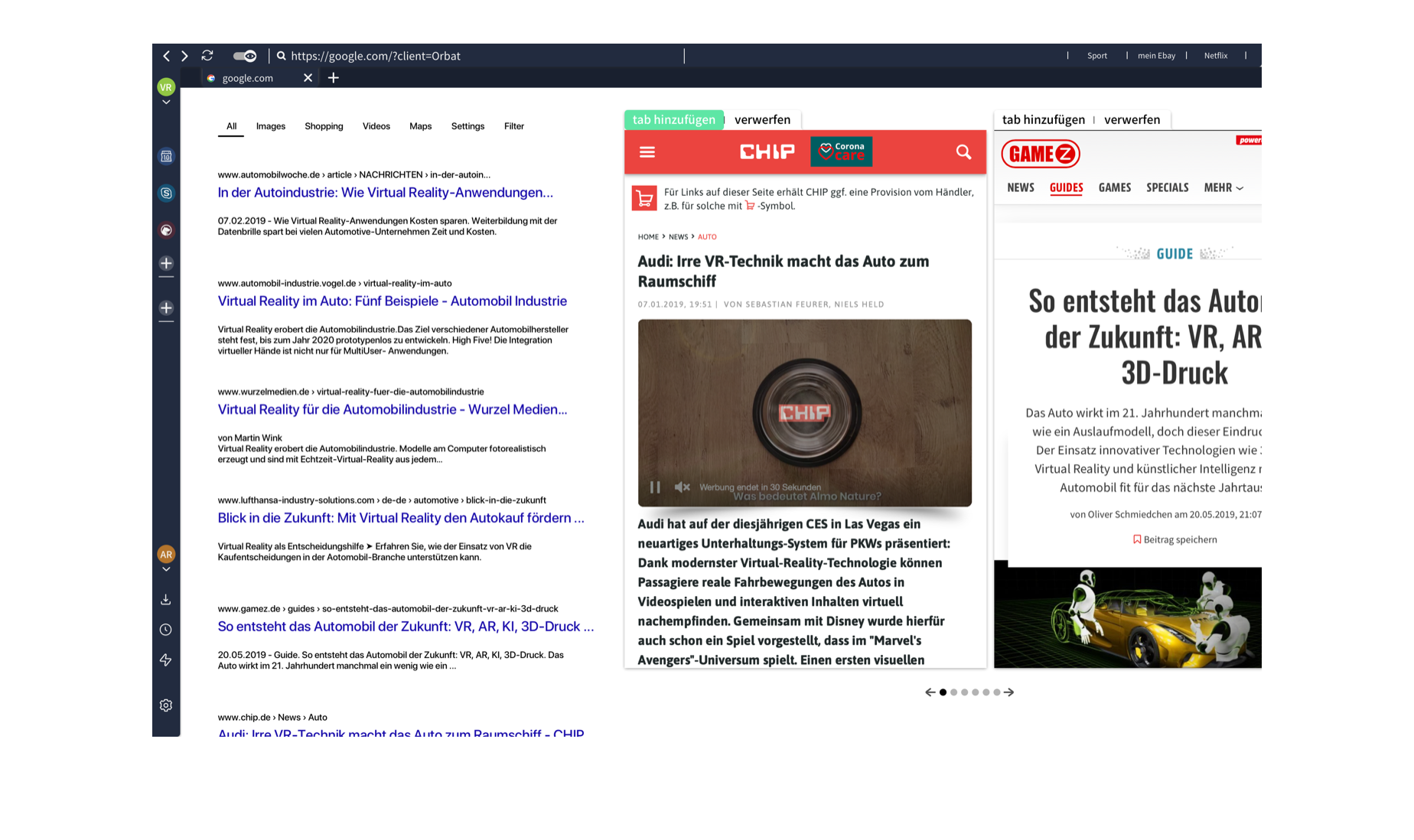Screen dimensions: 1414x840
Task: Open result 'Virtual Reality im Auto: Fünf Beispiele'
Action: tap(392, 301)
